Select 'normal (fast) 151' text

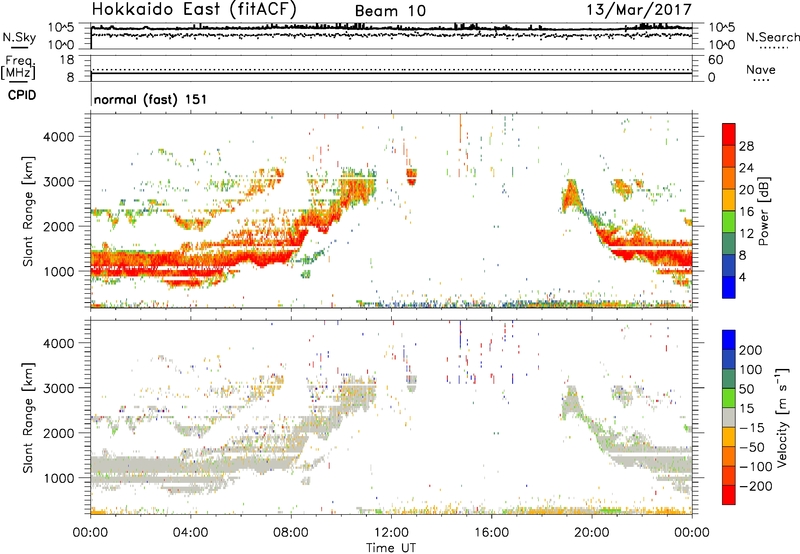(151, 99)
